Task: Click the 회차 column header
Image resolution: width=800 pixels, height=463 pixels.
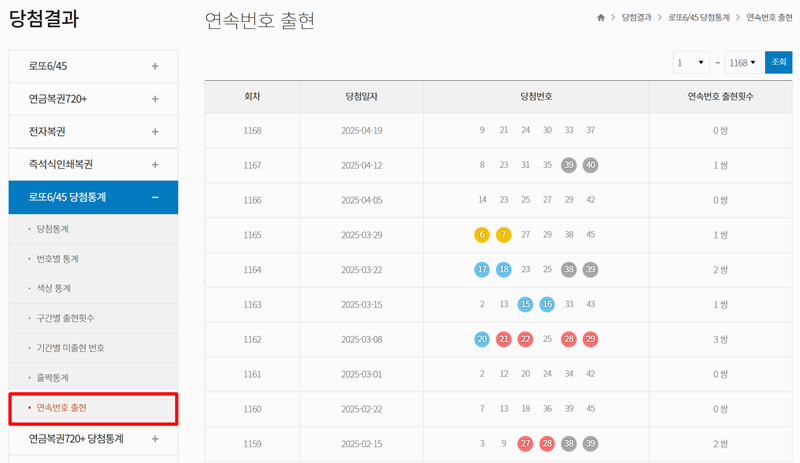Action: pos(253,96)
